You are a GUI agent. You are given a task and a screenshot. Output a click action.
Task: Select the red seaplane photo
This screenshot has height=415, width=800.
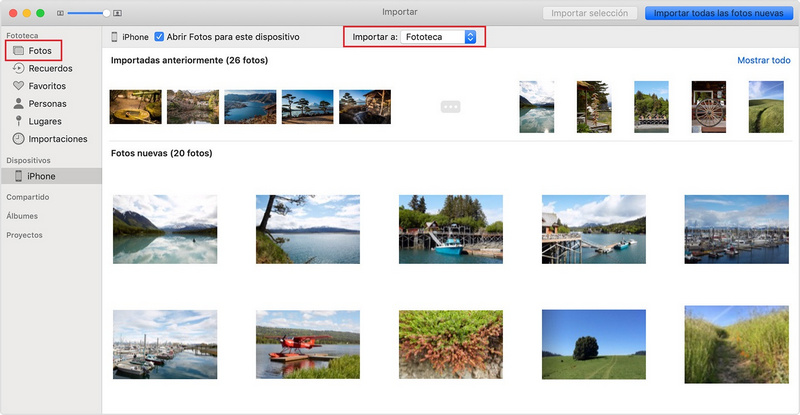308,345
